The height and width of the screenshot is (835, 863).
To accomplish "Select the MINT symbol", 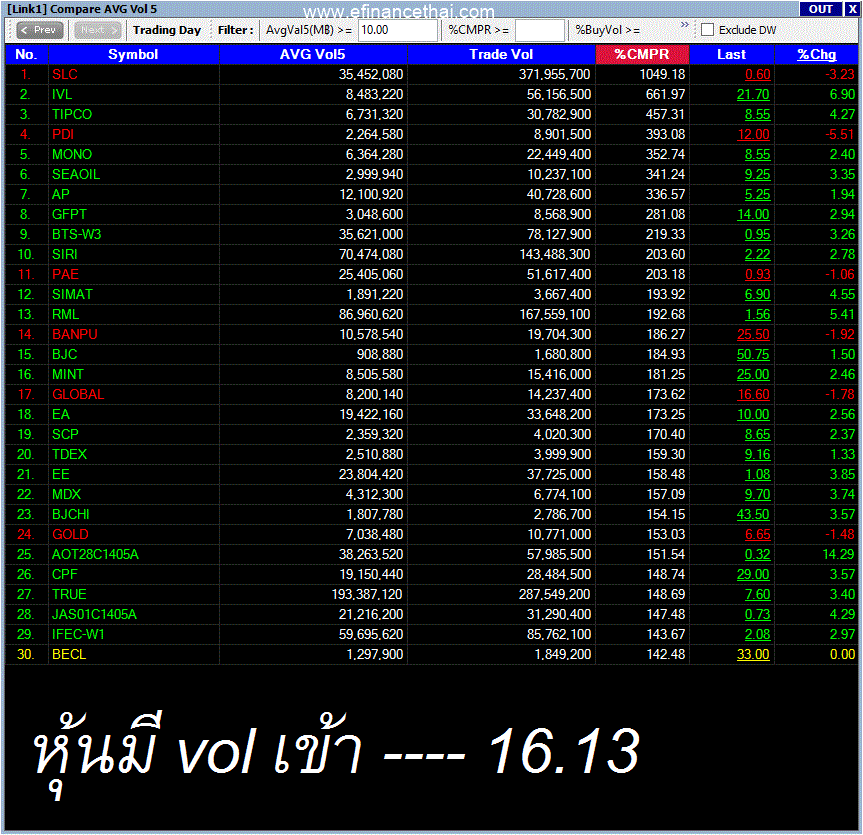I will [68, 374].
